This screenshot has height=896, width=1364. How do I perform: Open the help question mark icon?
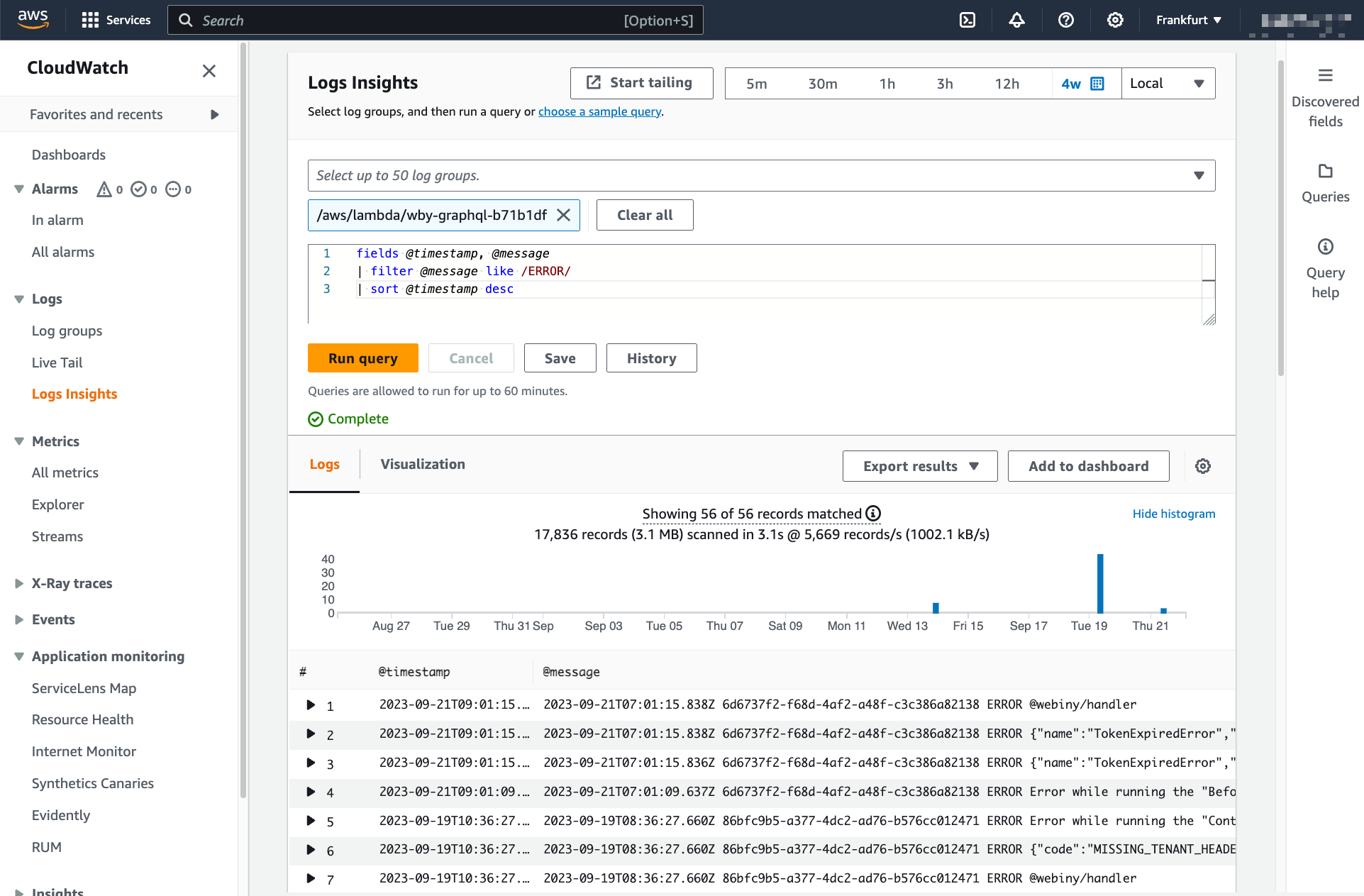point(1065,20)
